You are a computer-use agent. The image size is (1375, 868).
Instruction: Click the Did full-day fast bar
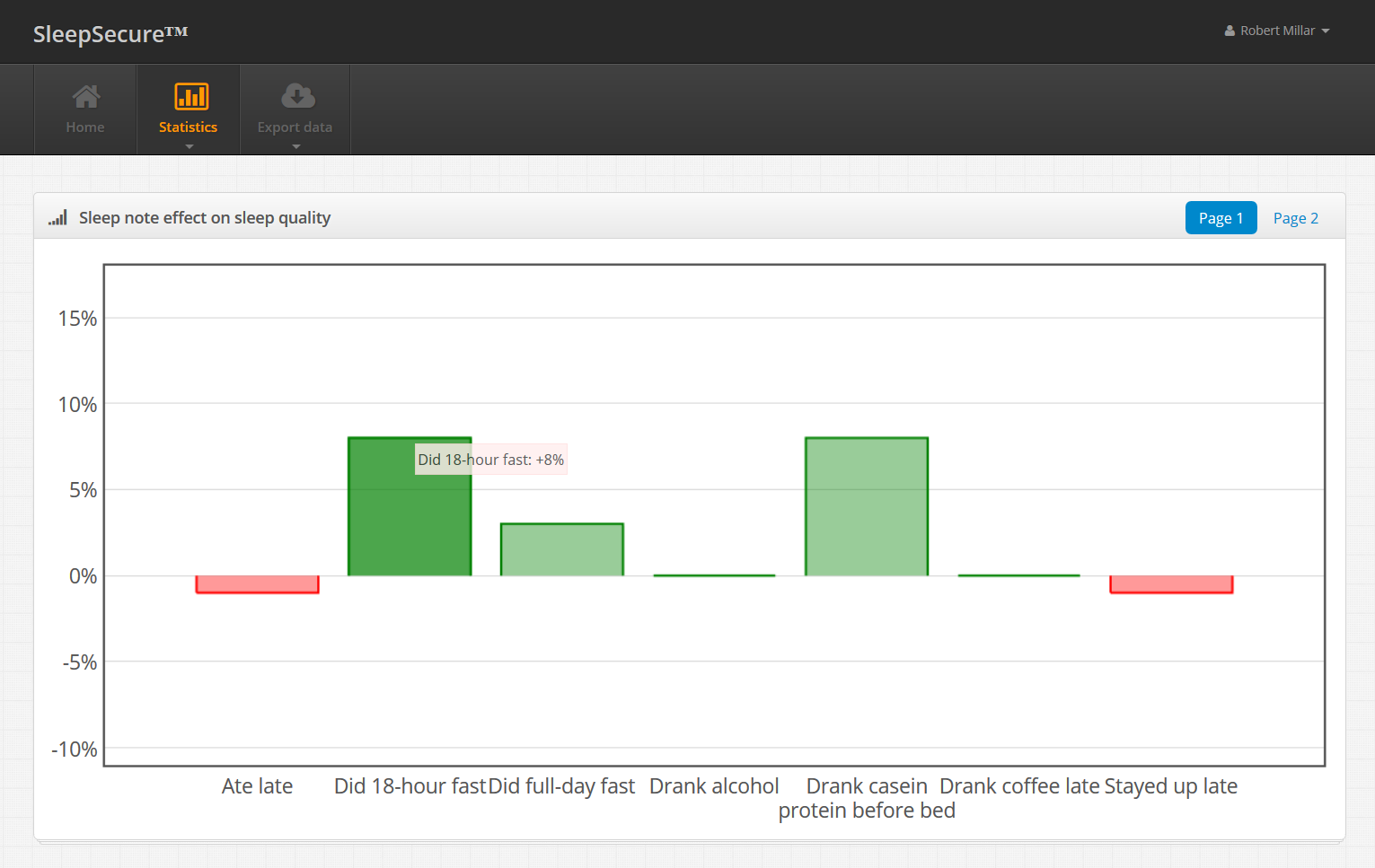pyautogui.click(x=562, y=549)
